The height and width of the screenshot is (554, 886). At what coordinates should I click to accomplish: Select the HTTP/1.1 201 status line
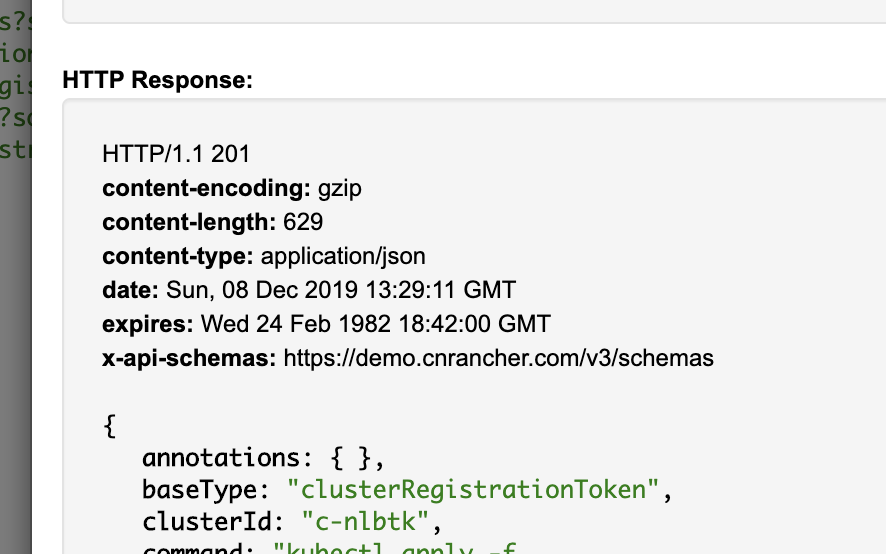click(x=176, y=154)
